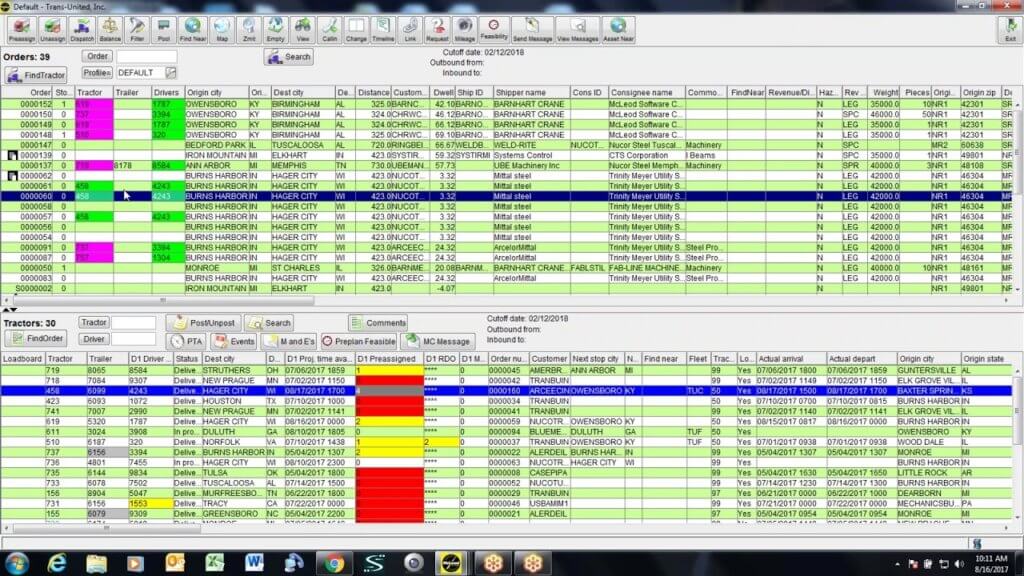Click the STRUTHERS dest city cell

(233, 370)
